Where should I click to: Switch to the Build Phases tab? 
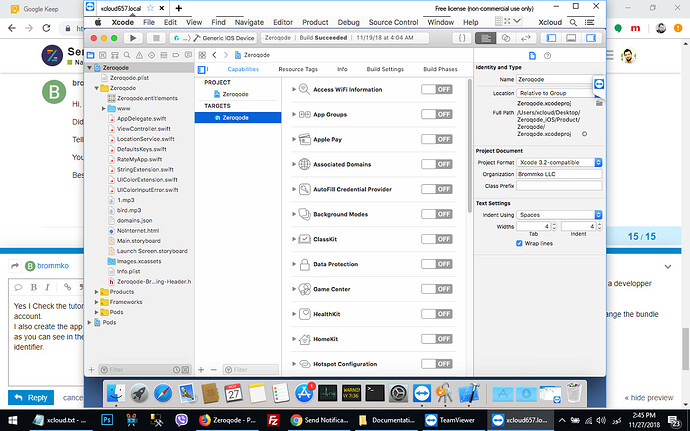440,69
